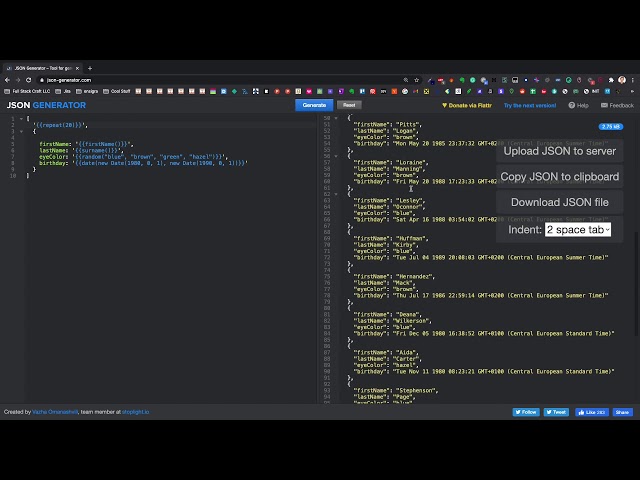This screenshot has width=640, height=480.
Task: Click the zoom magnifier icon in address bar
Action: [406, 80]
